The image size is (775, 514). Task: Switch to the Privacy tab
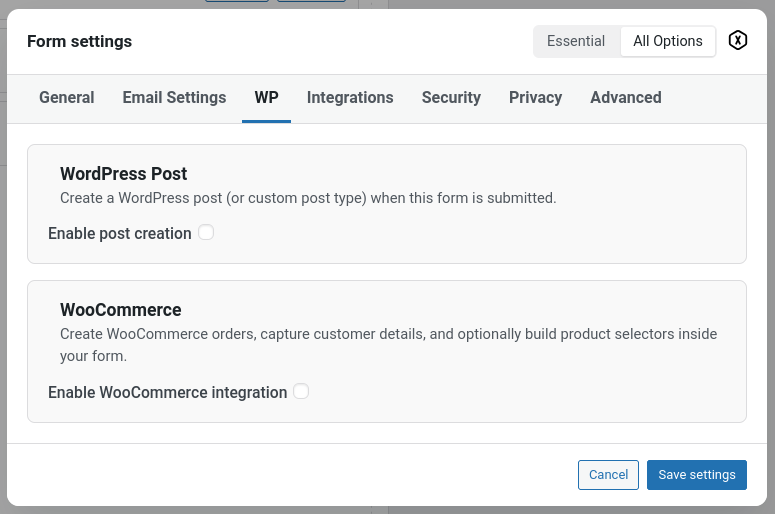click(535, 97)
